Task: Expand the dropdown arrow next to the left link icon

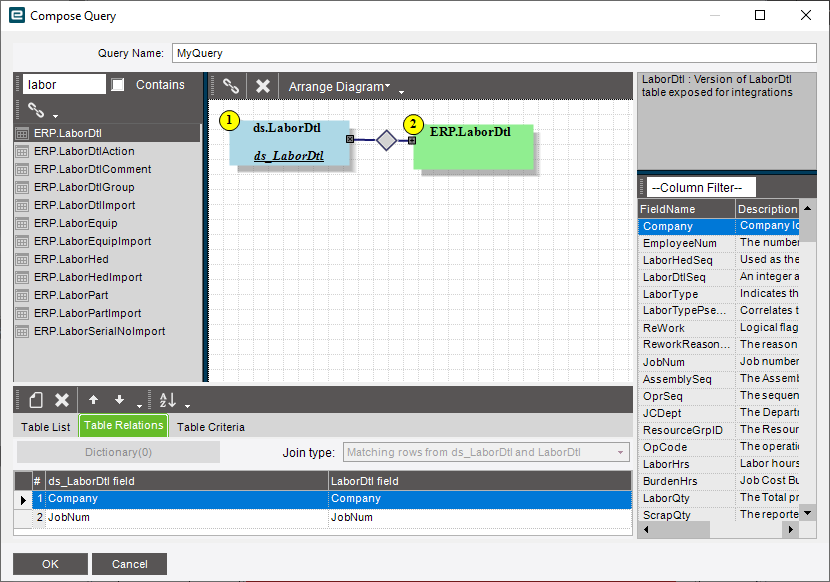Action: [55, 115]
